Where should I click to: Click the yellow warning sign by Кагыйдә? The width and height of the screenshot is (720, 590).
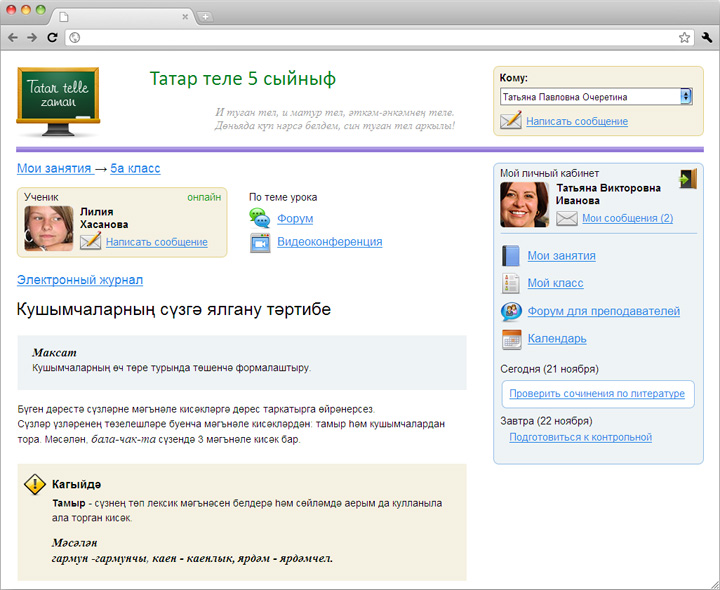(35, 485)
